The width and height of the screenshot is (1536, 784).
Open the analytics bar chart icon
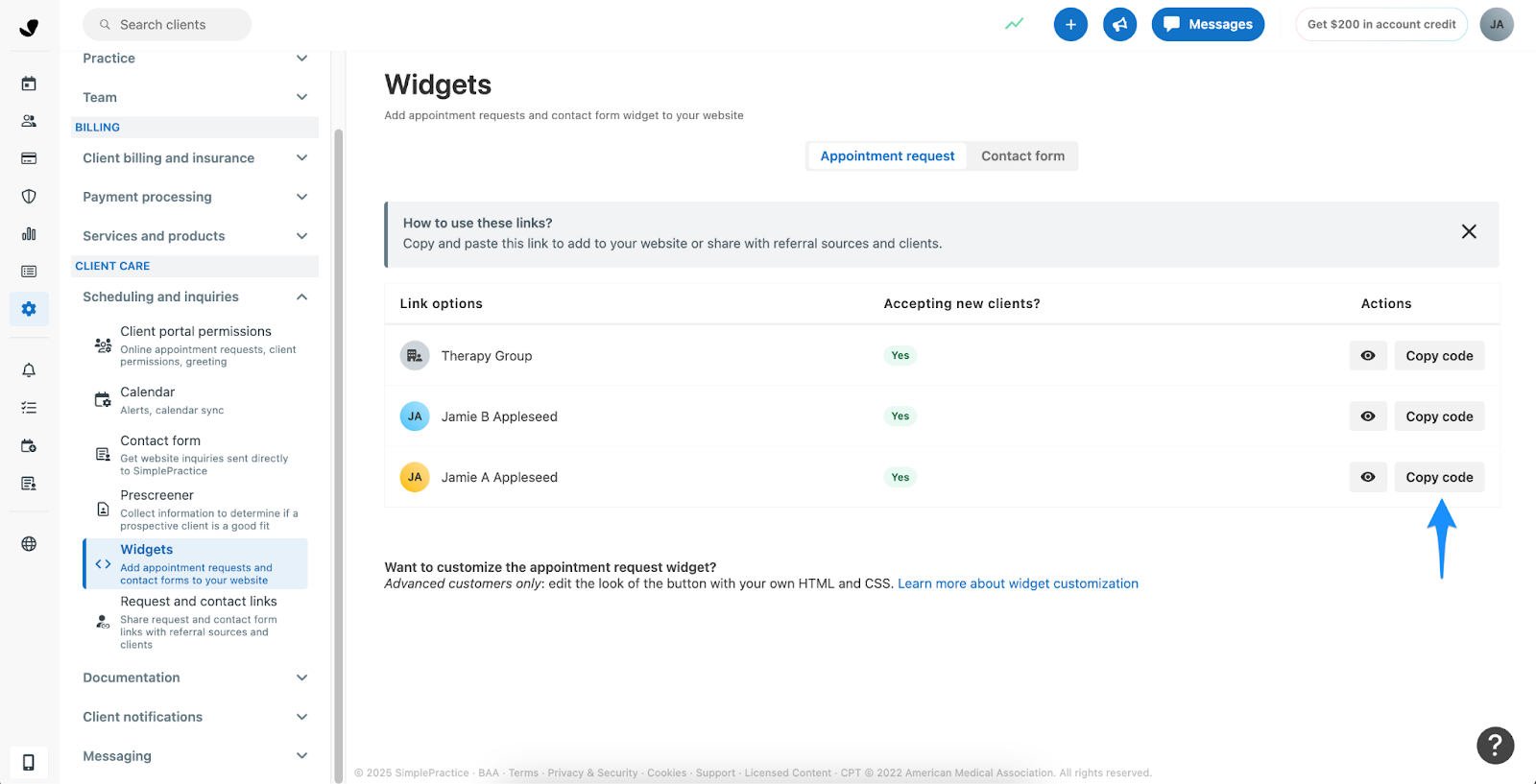point(29,234)
